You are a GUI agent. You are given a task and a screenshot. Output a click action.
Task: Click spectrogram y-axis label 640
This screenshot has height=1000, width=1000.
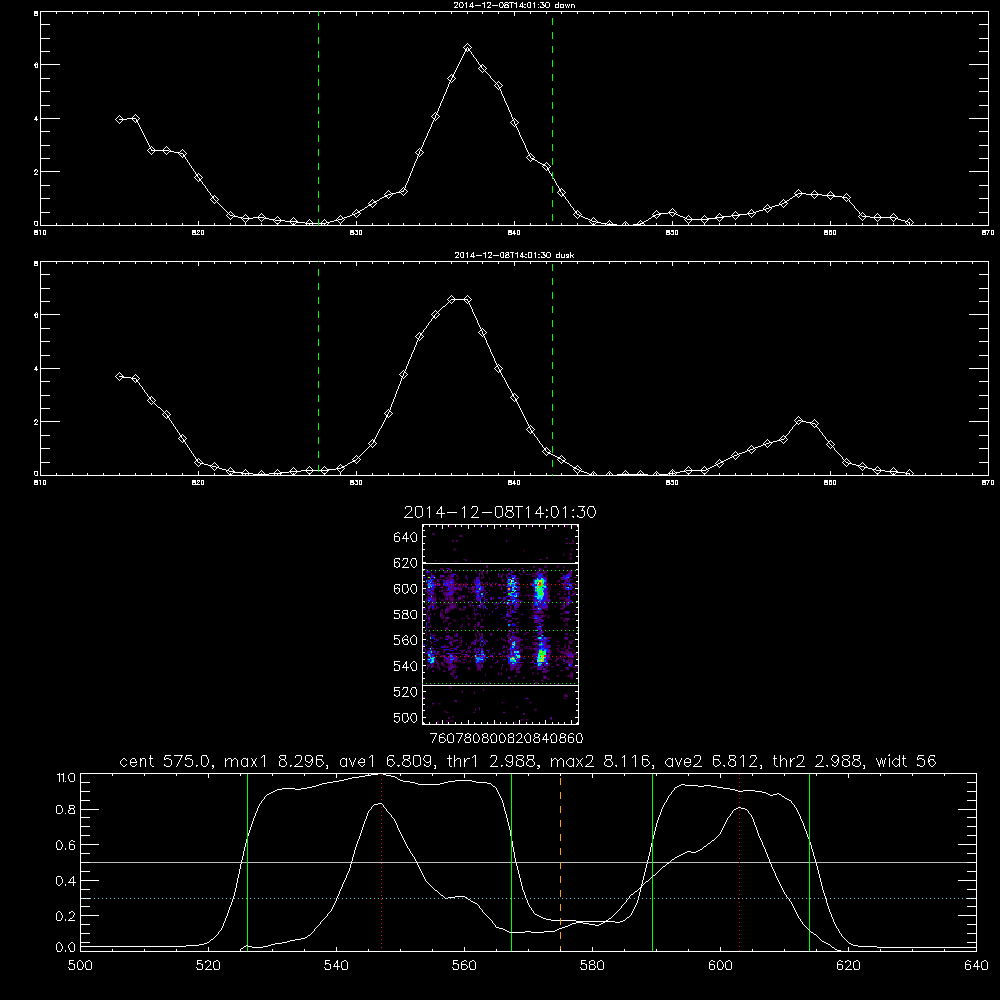click(405, 537)
